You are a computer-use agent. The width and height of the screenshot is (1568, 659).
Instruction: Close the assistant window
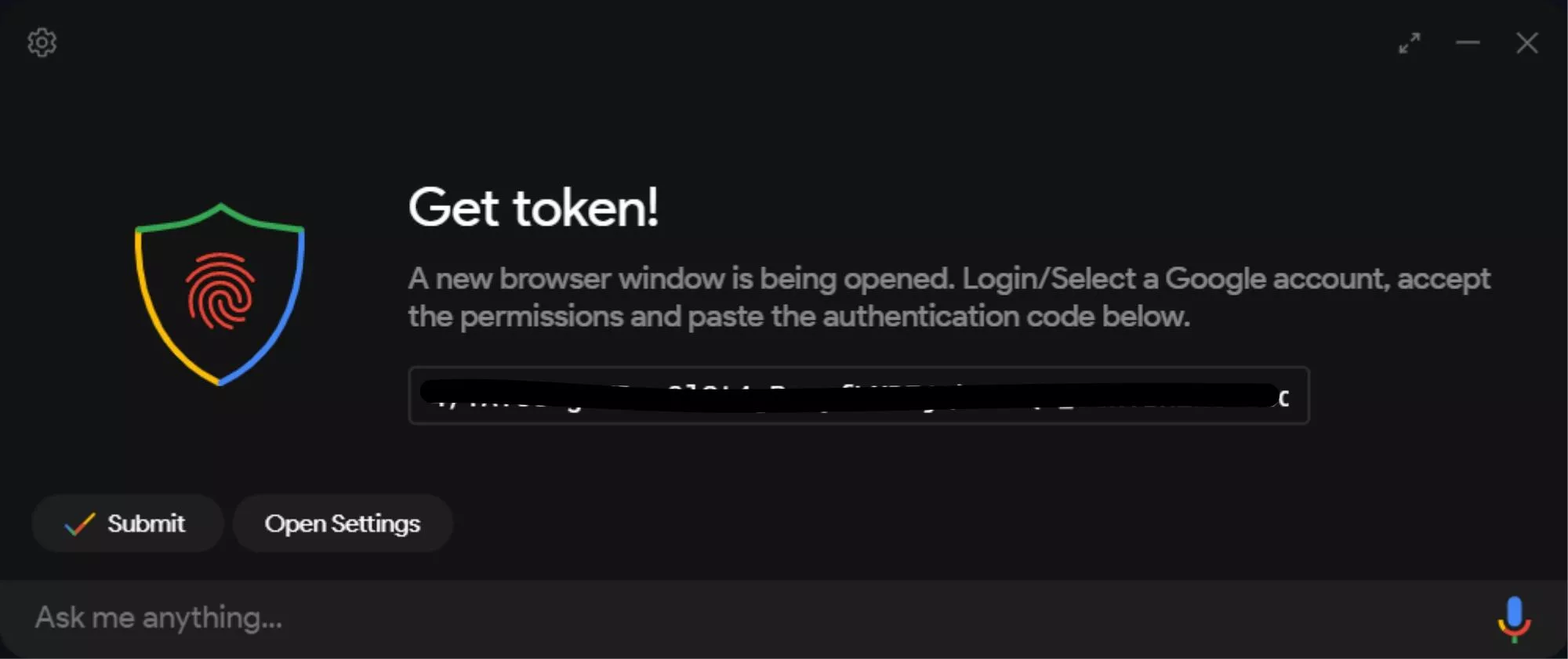click(1526, 43)
